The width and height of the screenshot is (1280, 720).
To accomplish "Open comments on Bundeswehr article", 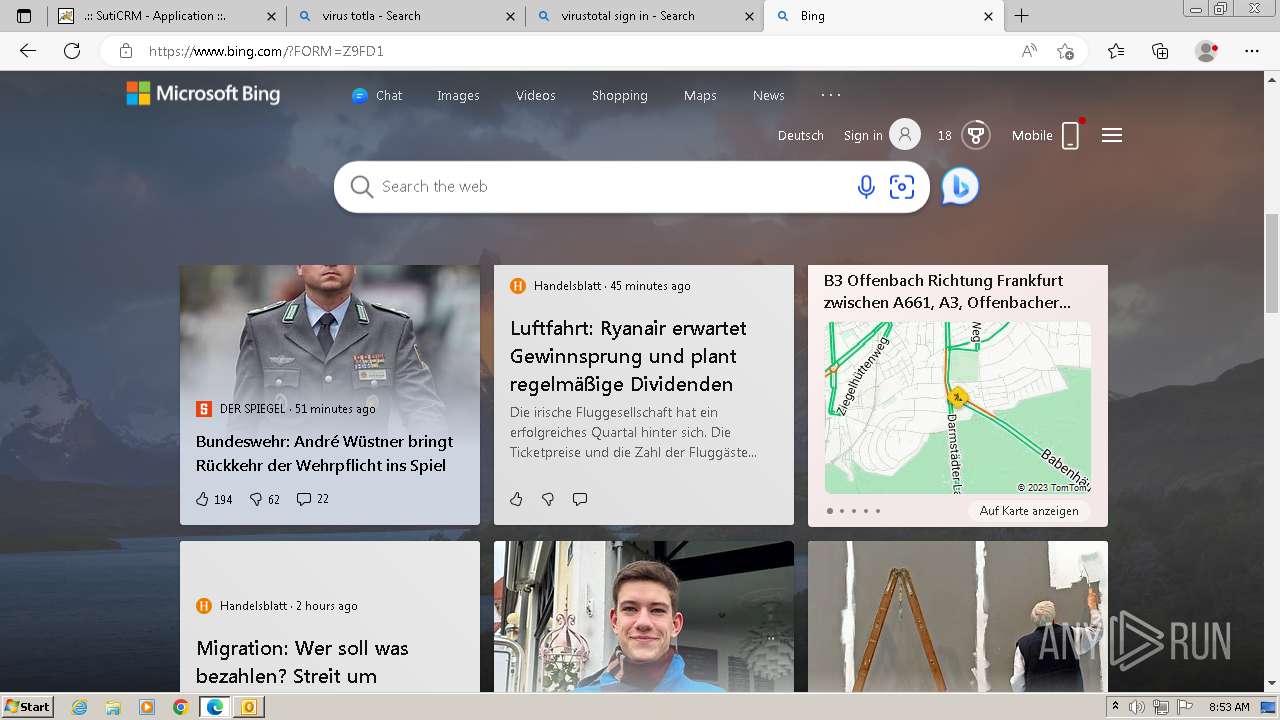I will pyautogui.click(x=304, y=499).
